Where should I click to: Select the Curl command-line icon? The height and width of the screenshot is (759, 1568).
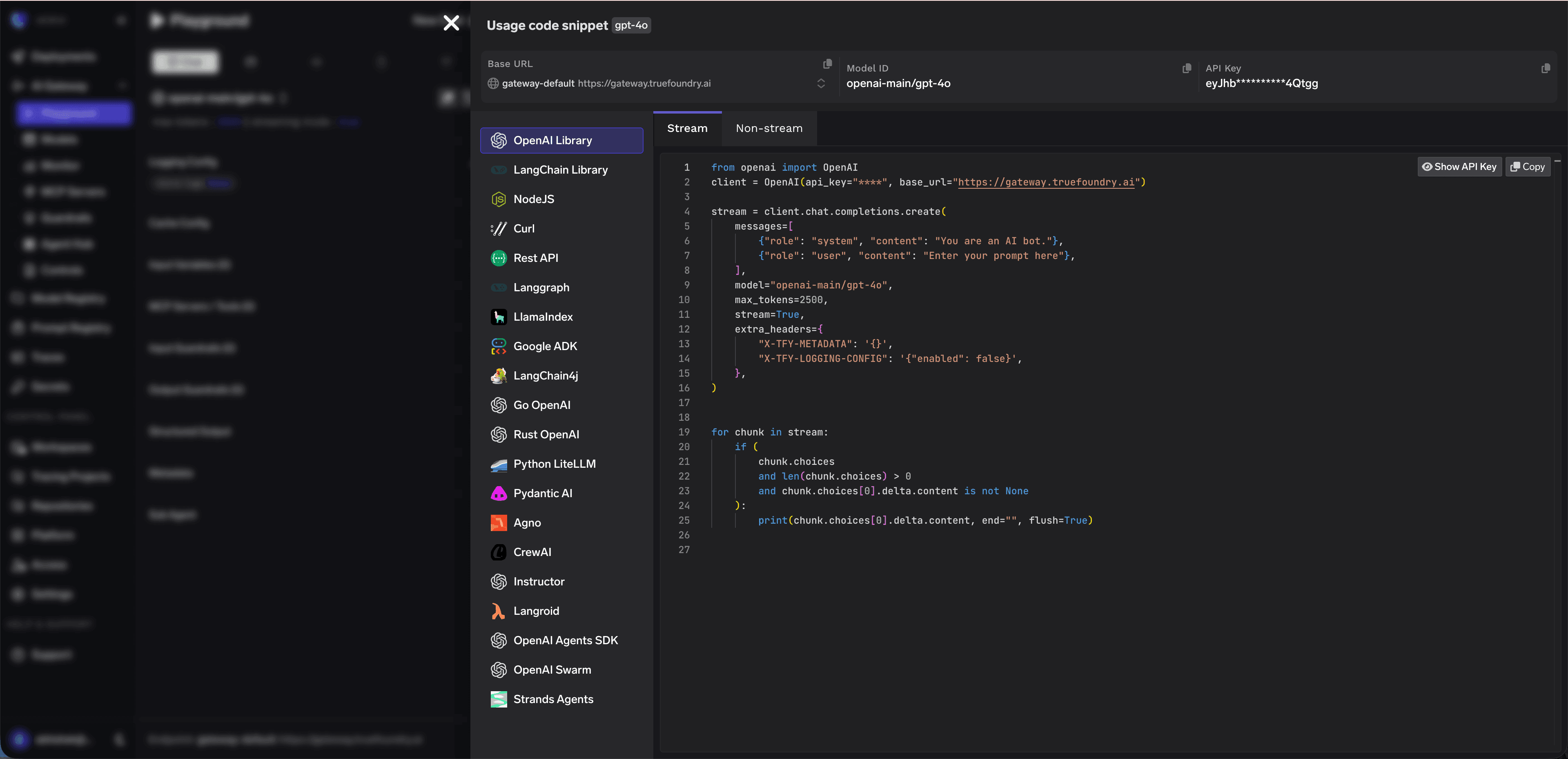[499, 228]
